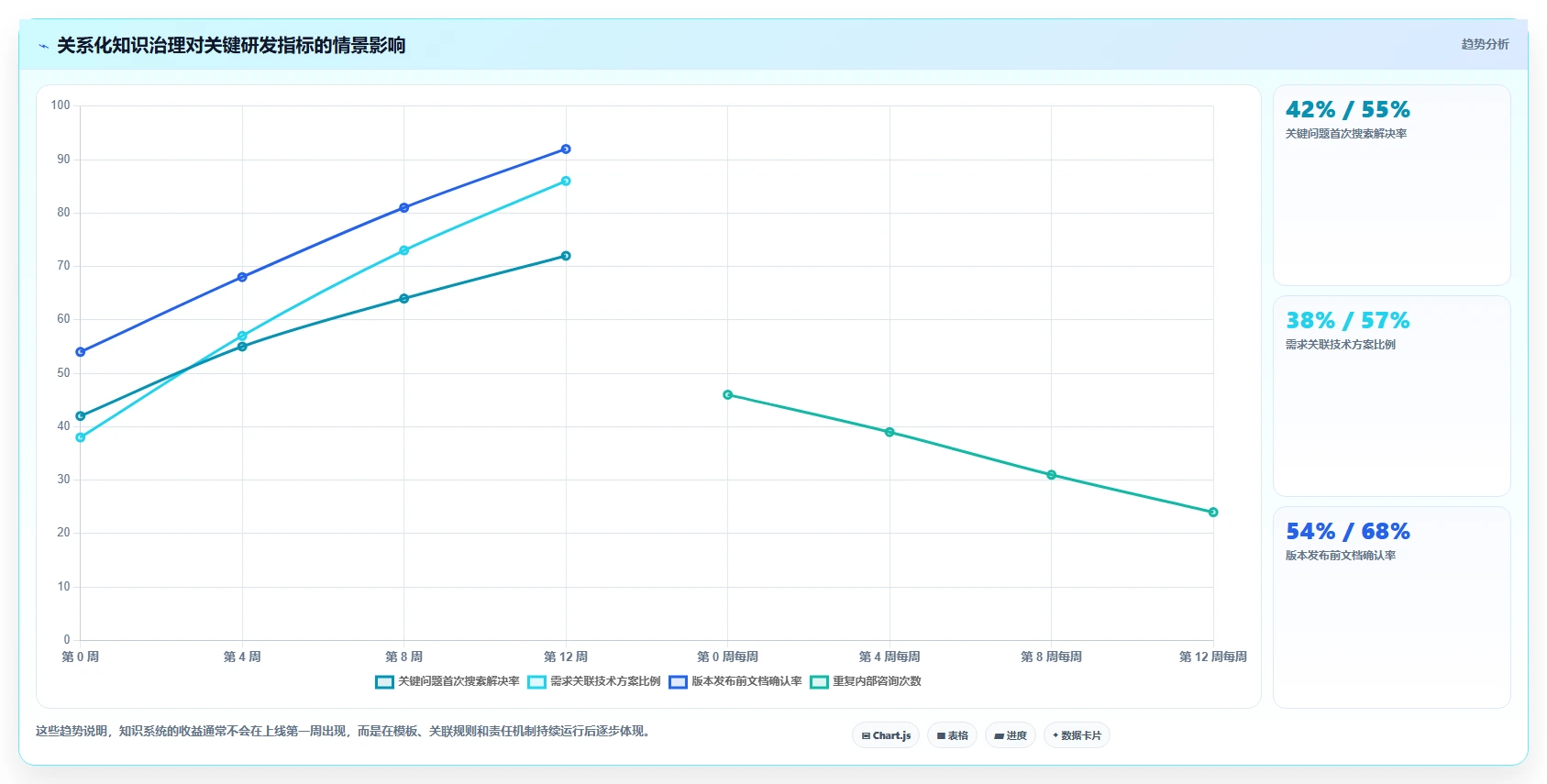Click the 第 0 周每周 point at 46 on the 重复内部咨询次数 line
1547x784 pixels.
tap(728, 395)
